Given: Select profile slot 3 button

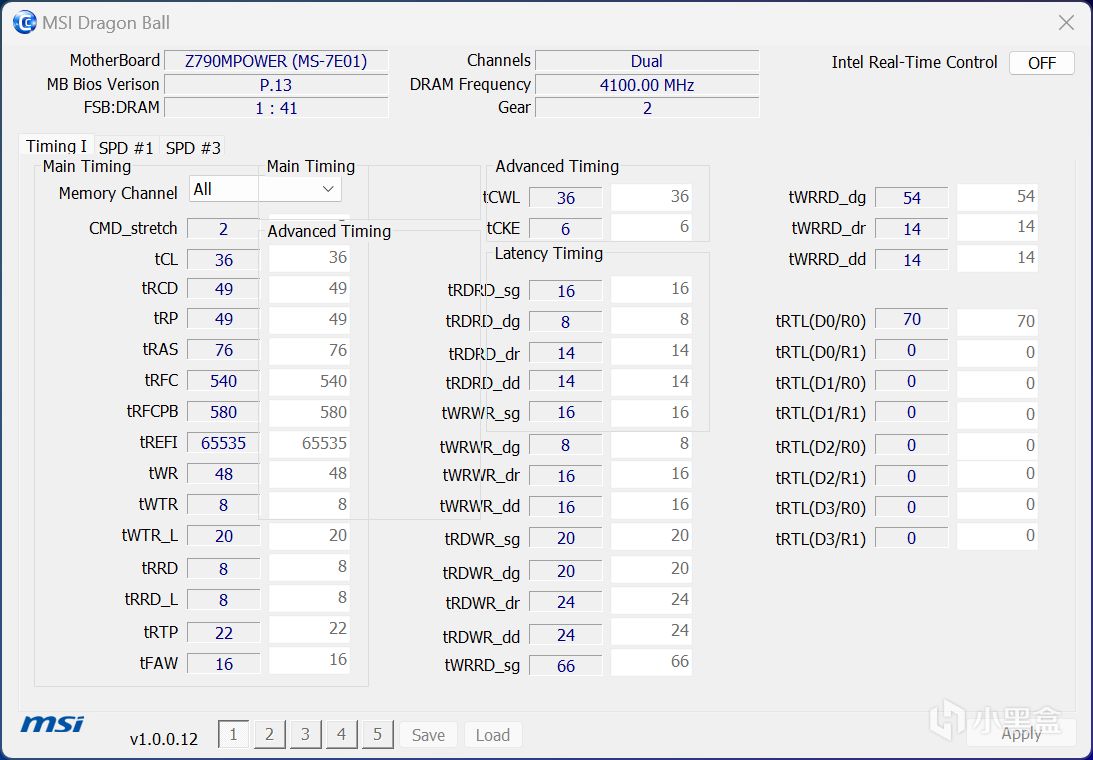Looking at the screenshot, I should point(305,734).
